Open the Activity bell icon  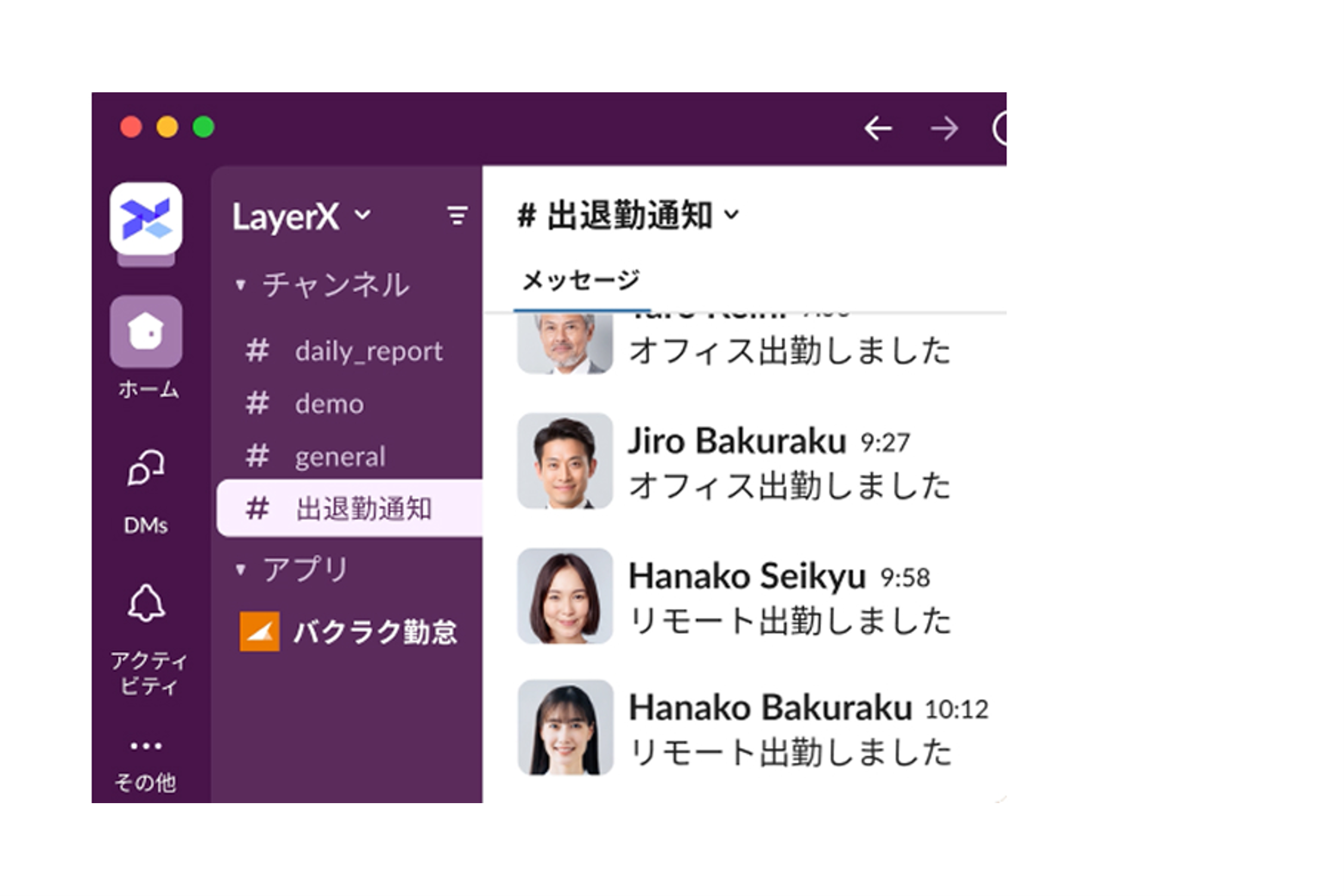146,603
